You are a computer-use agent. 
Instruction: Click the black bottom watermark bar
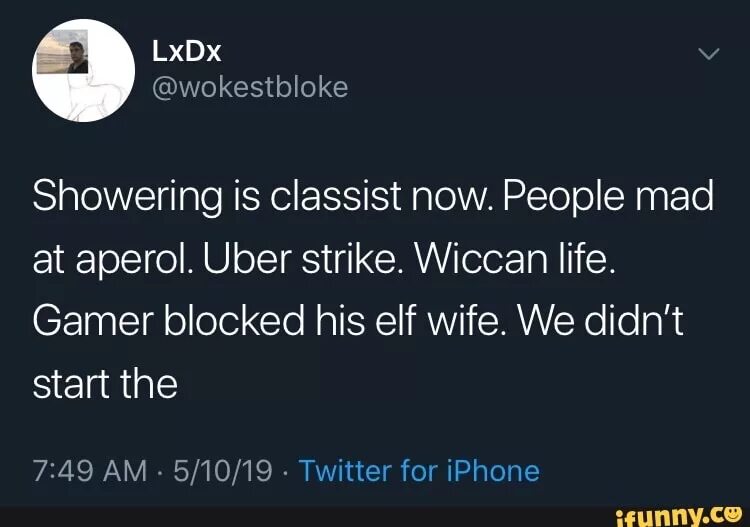click(x=375, y=516)
